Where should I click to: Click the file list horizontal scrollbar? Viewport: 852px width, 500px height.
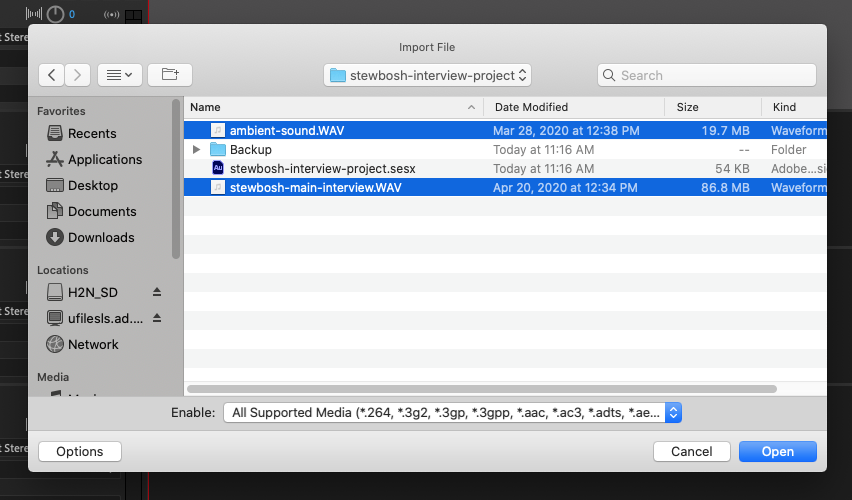point(481,389)
